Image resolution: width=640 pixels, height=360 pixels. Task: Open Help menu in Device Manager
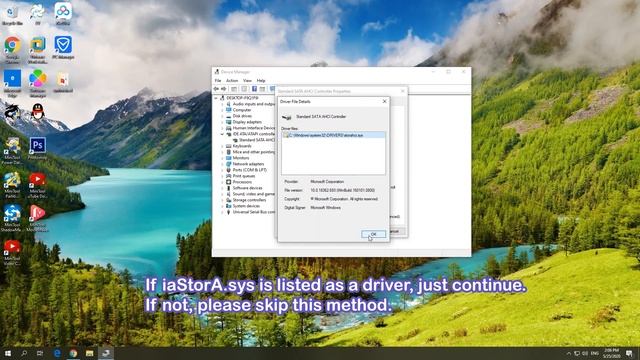tap(261, 81)
